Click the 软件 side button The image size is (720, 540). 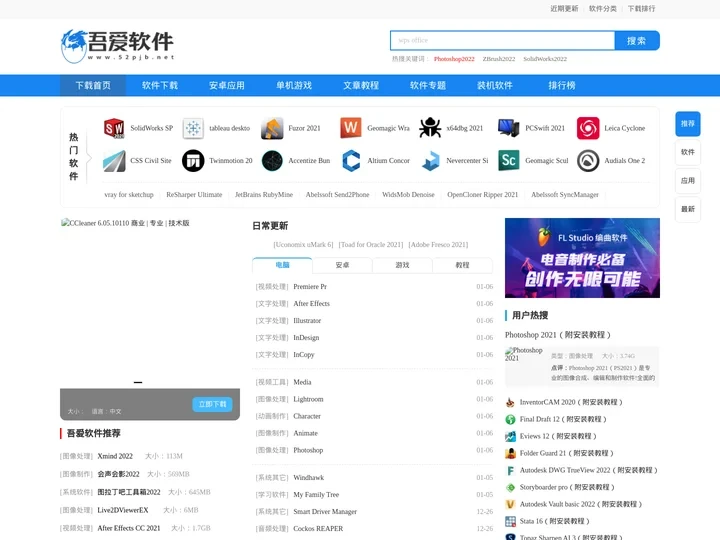pyautogui.click(x=688, y=152)
